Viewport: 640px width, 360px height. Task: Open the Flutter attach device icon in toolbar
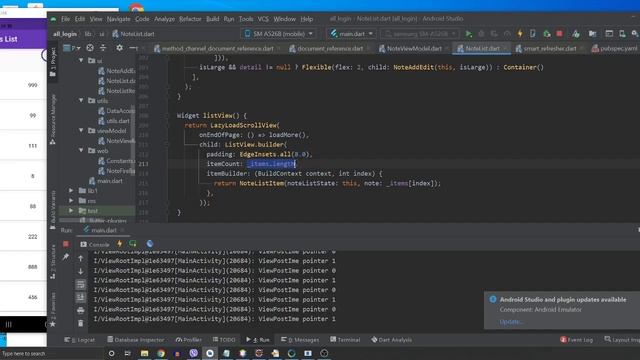pos(533,34)
